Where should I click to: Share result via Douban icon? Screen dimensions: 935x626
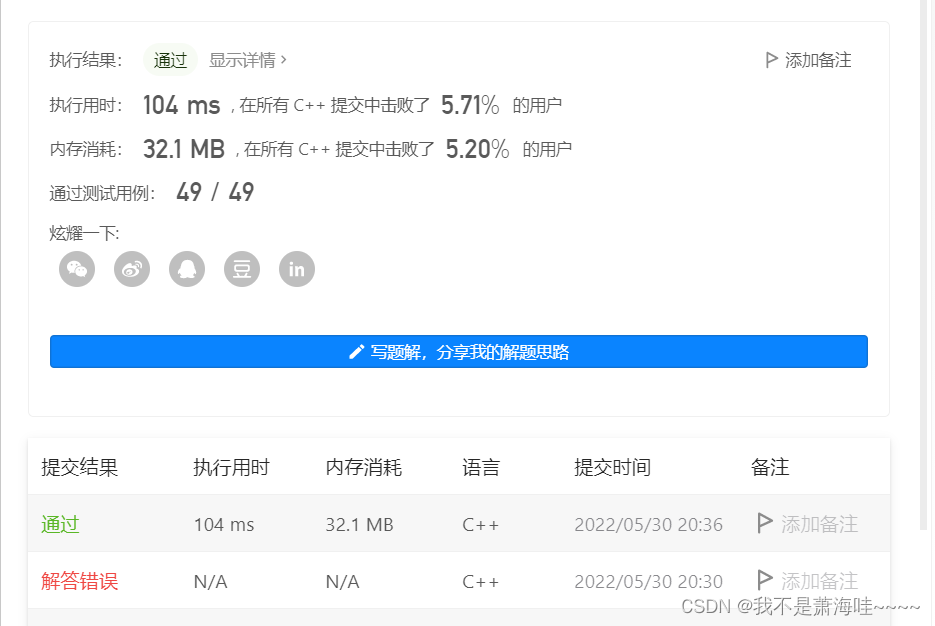pyautogui.click(x=242, y=269)
